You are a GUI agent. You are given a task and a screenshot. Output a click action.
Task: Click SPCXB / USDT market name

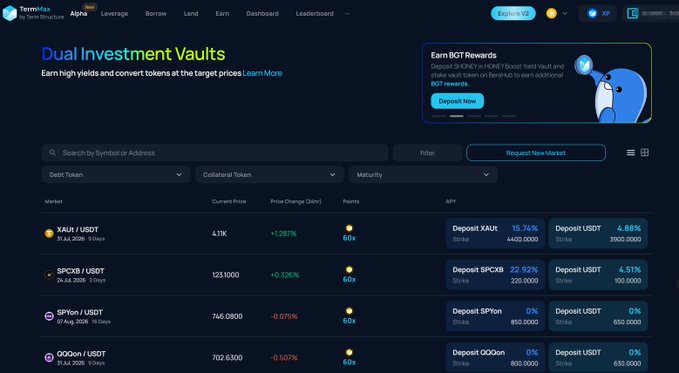tap(81, 271)
